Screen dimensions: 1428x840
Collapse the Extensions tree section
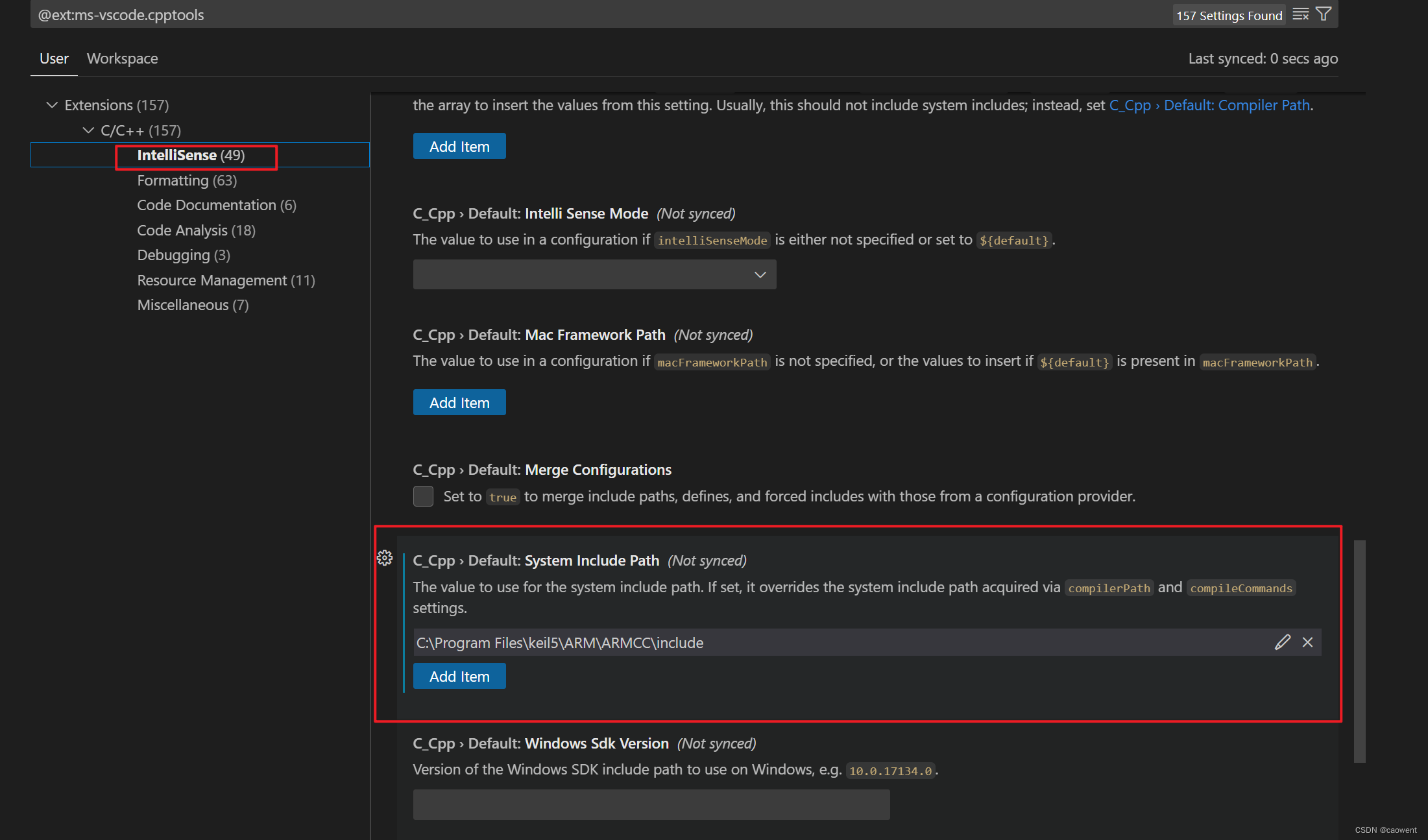coord(52,104)
